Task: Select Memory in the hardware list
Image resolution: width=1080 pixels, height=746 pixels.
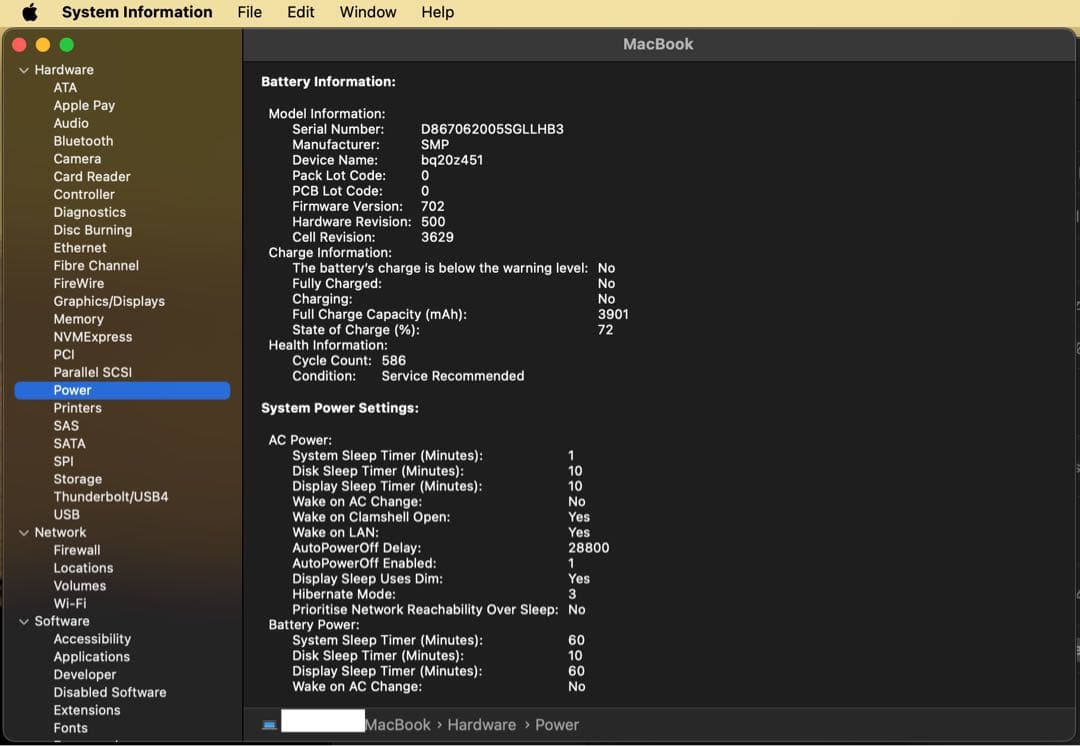Action: tap(78, 319)
